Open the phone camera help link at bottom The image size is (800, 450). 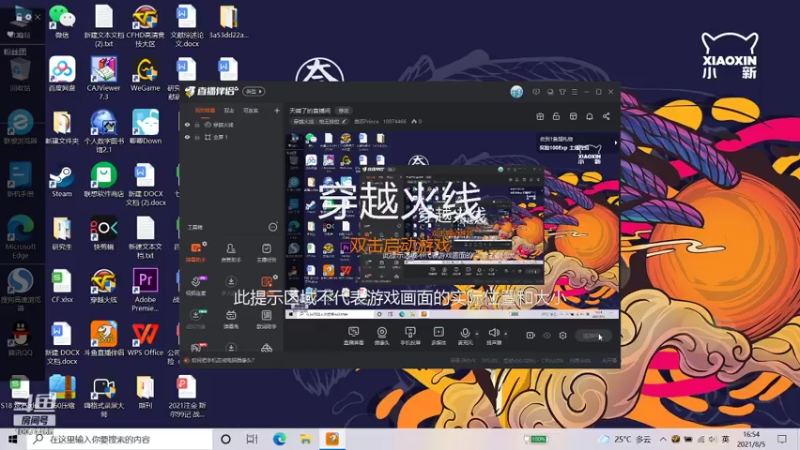[223, 360]
